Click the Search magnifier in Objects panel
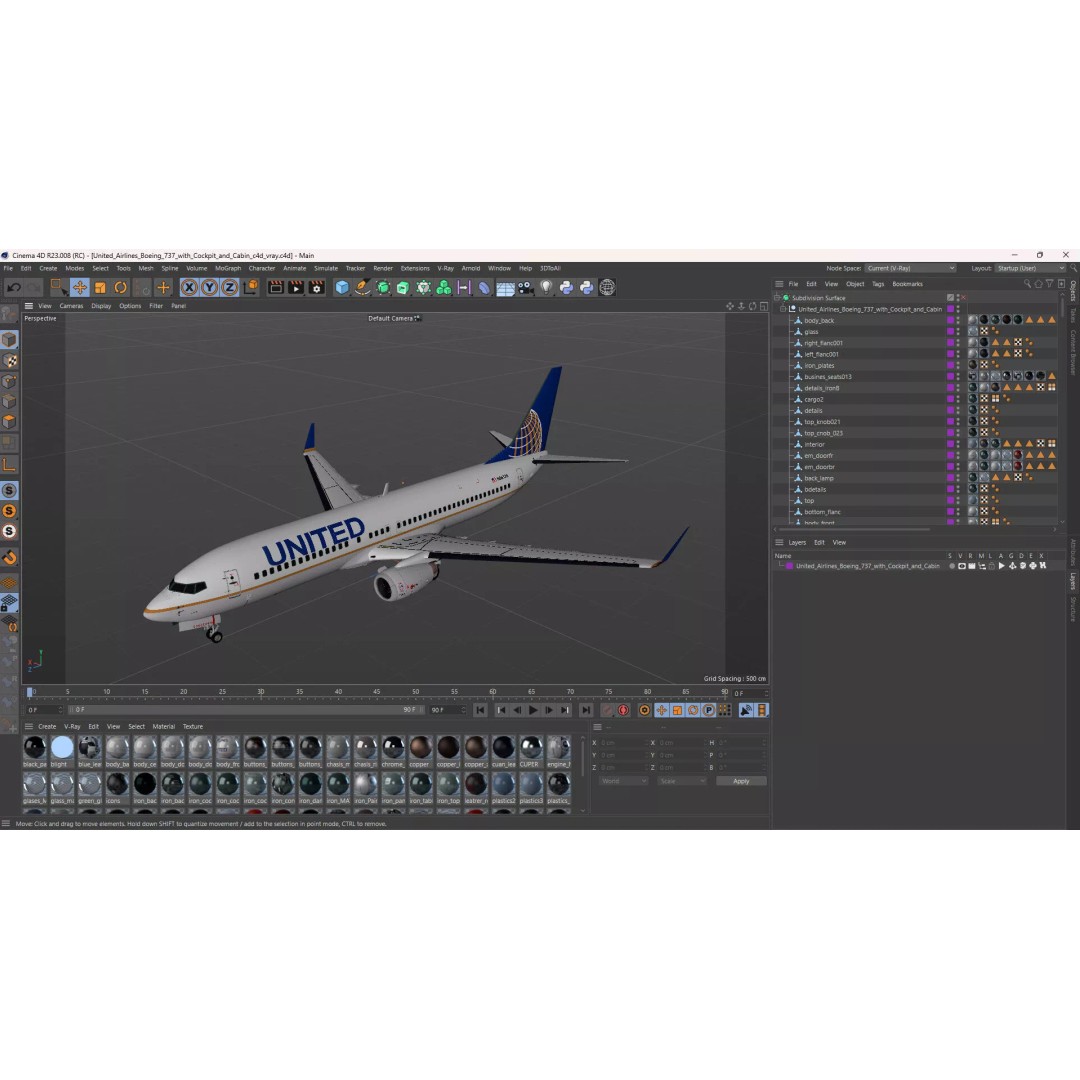Viewport: 1080px width, 1080px height. [x=1027, y=284]
